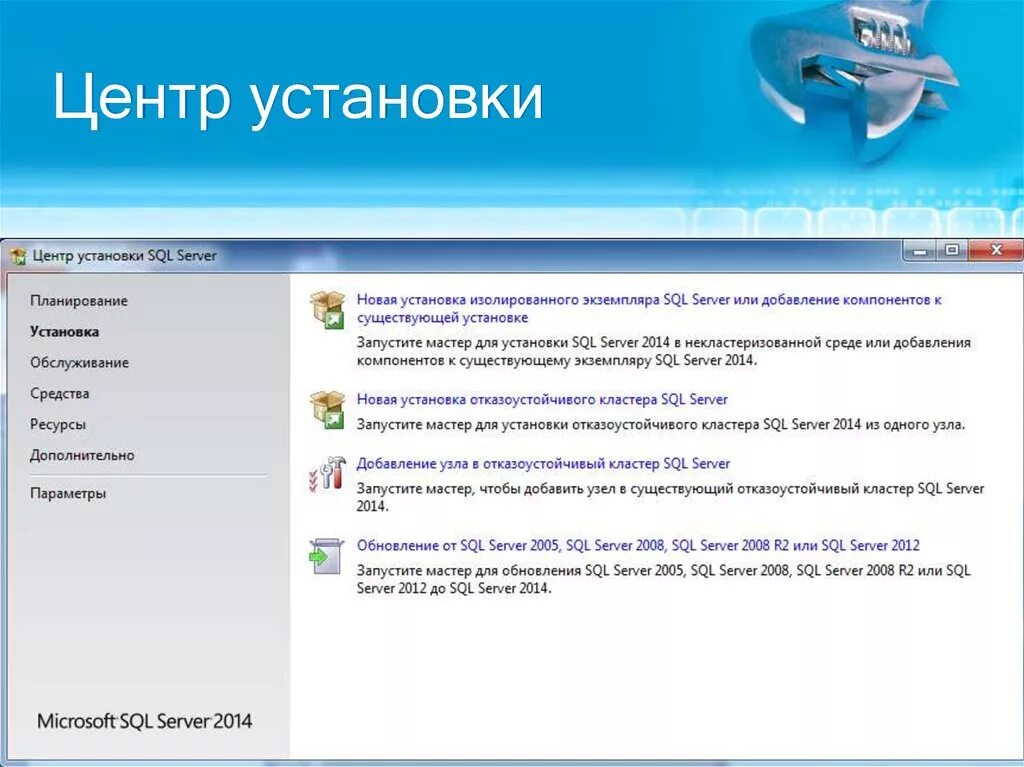The width and height of the screenshot is (1024, 767).
Task: Click the SQL Server setup icon in title bar
Action: point(18,256)
